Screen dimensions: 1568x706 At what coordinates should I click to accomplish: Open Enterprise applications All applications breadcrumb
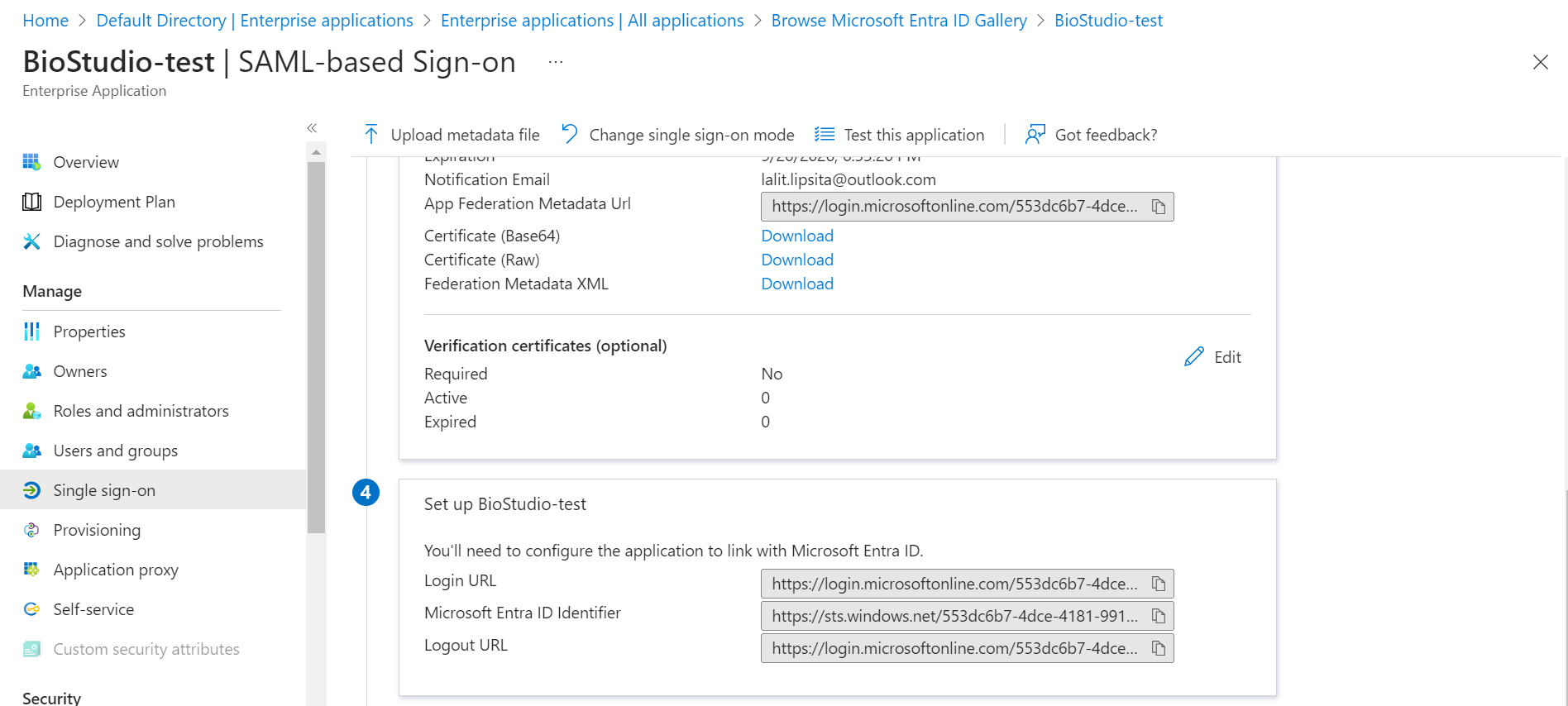pos(592,21)
